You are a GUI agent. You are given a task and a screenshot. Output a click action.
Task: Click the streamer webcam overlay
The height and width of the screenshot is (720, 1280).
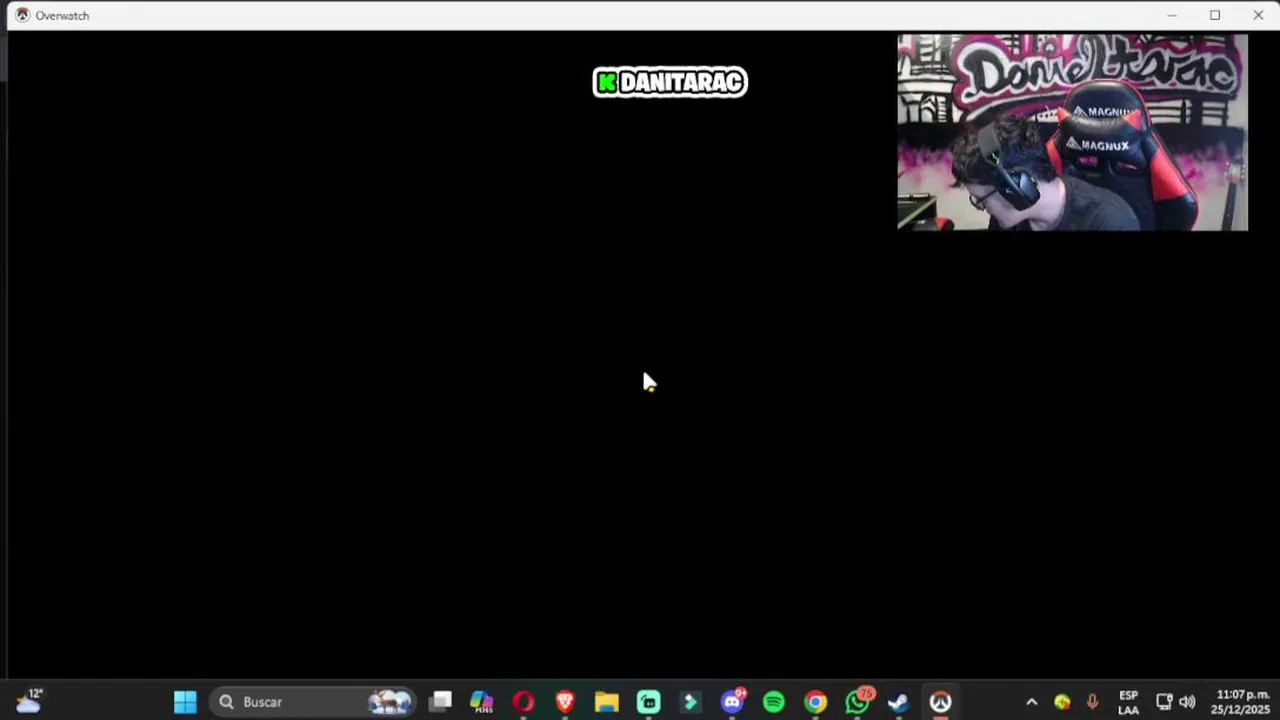tap(1072, 132)
